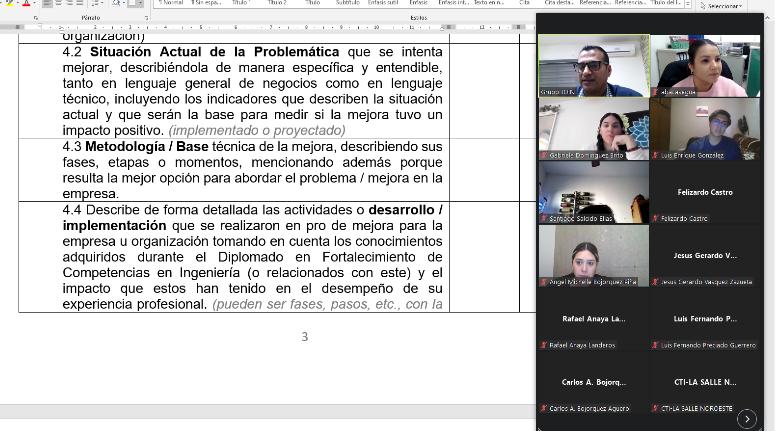Apply the Título 2 style
Screen dimensions: 777x431
(x=277, y=2)
